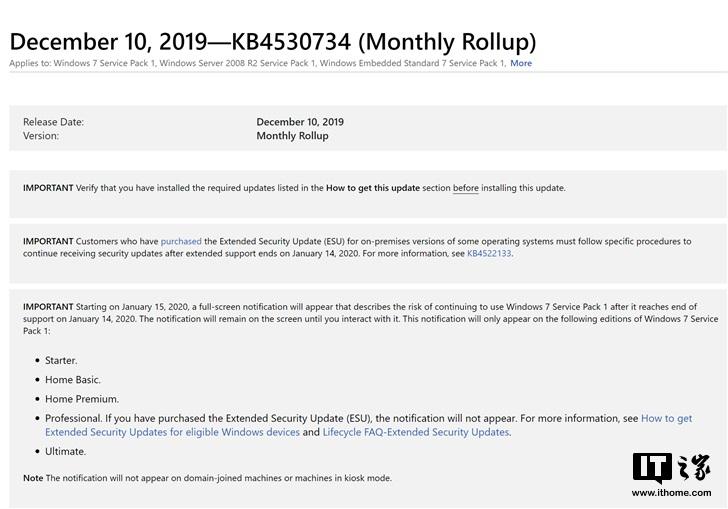Select the 'Home Basic.' bullet item
Screen dimensions: 728x509
(73, 379)
